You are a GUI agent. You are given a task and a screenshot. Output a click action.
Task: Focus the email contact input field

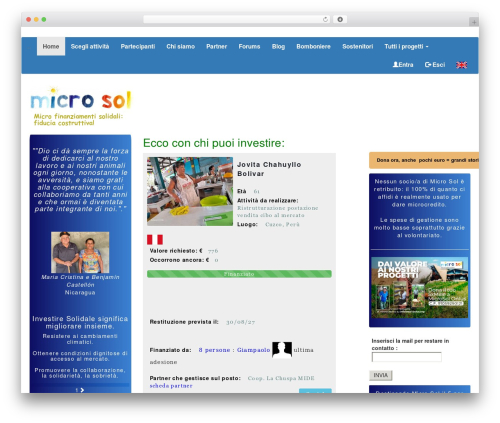(x=407, y=357)
